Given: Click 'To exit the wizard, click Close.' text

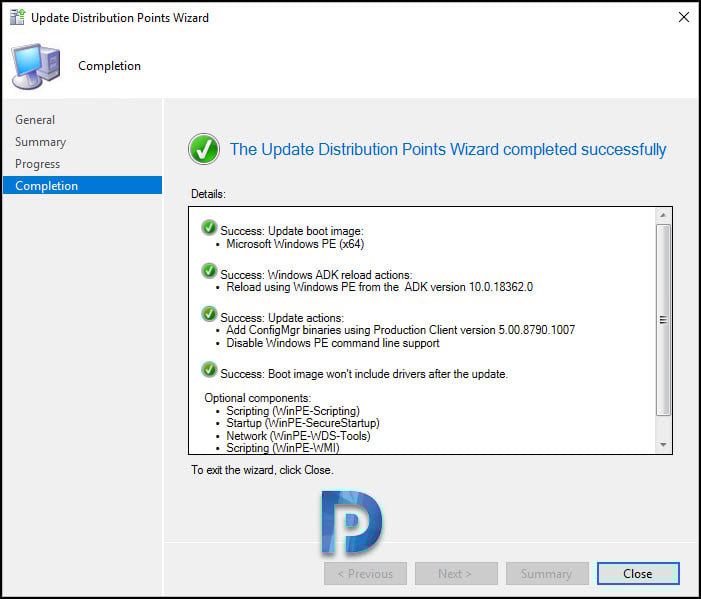Looking at the screenshot, I should click(x=262, y=470).
